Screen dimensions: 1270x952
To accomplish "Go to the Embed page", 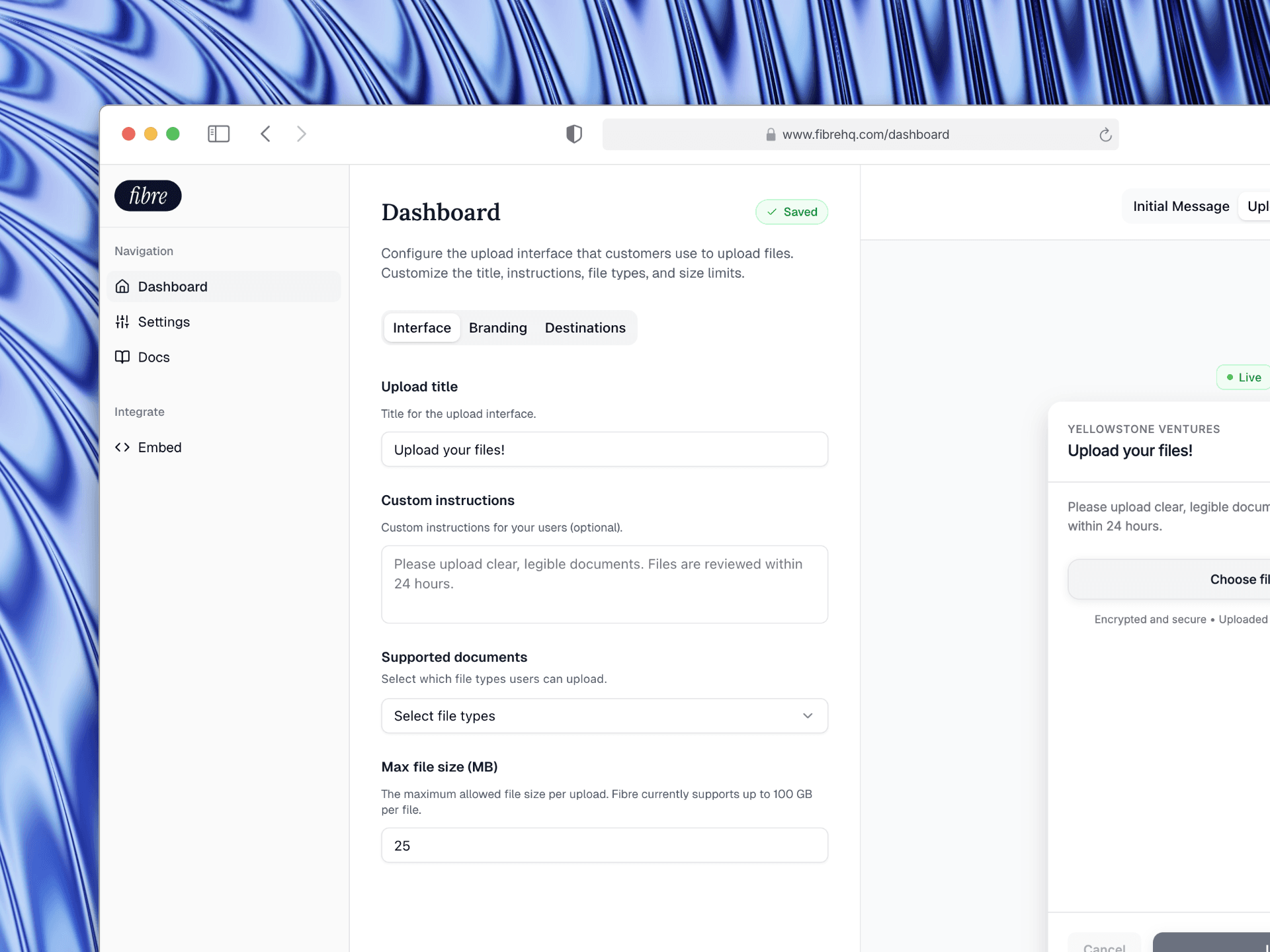I will click(159, 448).
